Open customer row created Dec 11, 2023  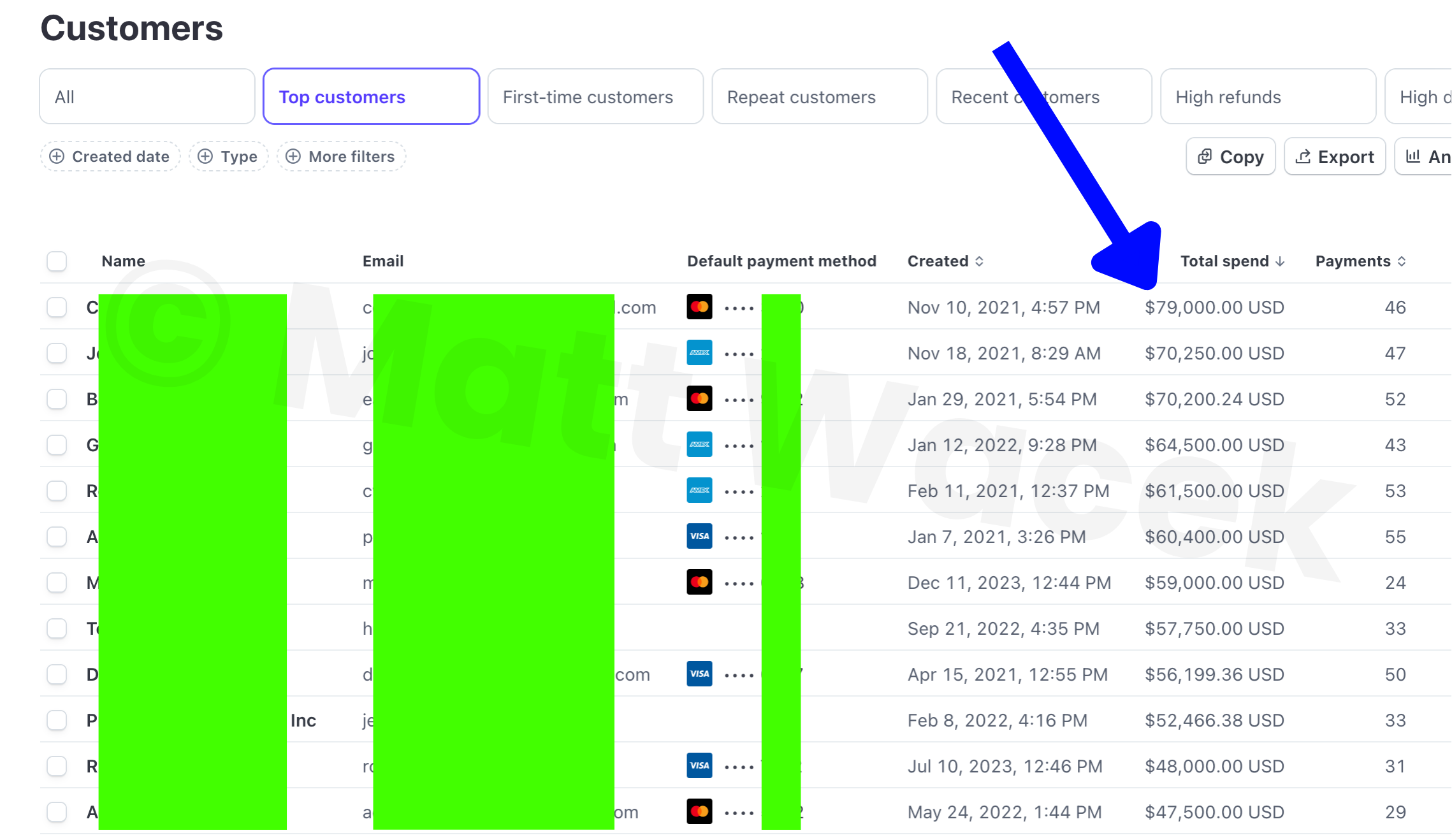1008,583
